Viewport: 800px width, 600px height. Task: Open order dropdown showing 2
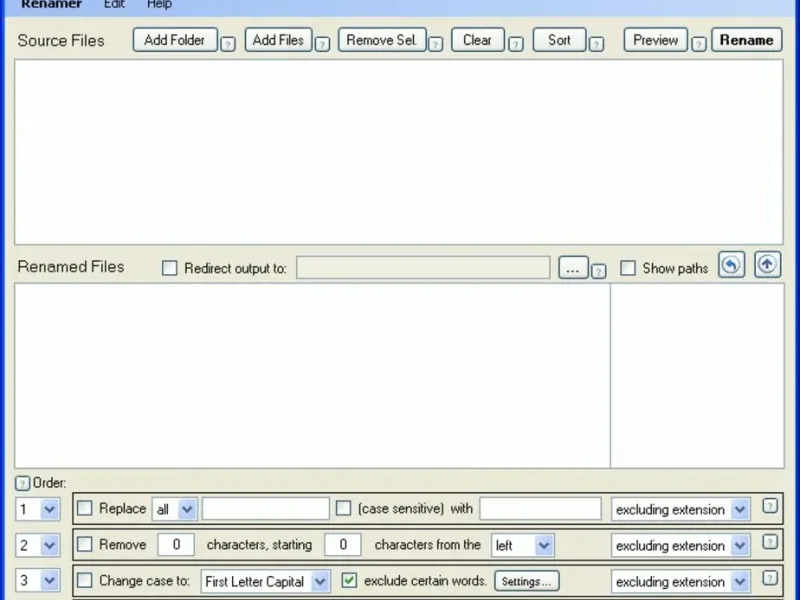(x=38, y=545)
